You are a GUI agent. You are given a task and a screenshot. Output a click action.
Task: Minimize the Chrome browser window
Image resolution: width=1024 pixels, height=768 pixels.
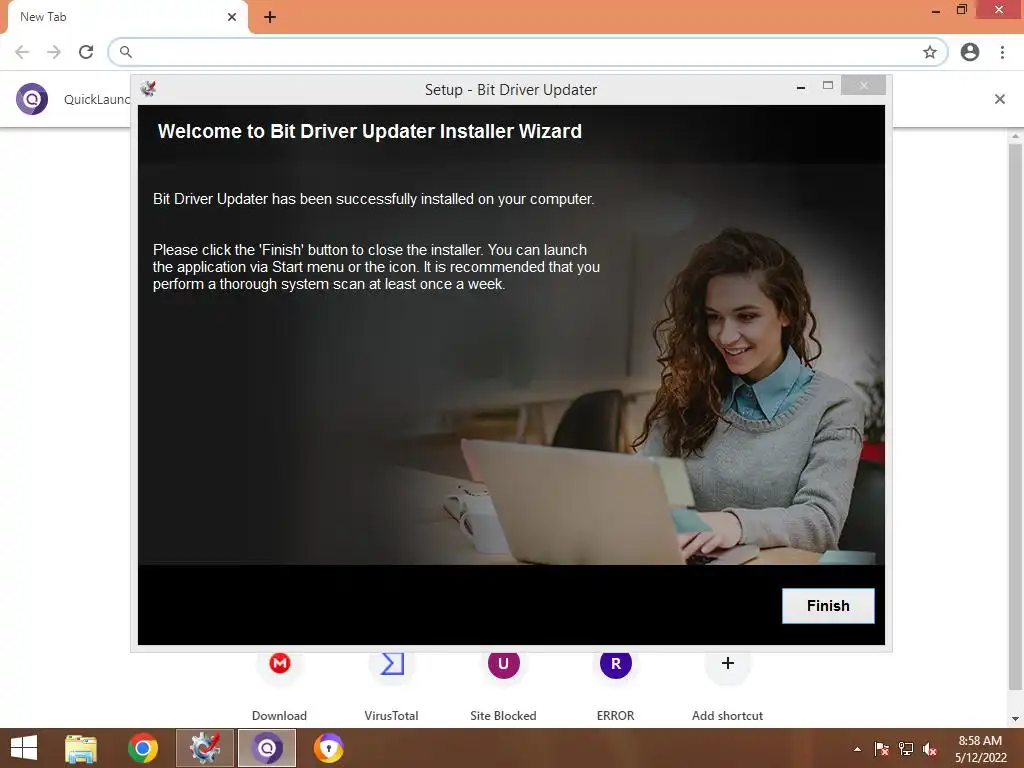tap(936, 11)
